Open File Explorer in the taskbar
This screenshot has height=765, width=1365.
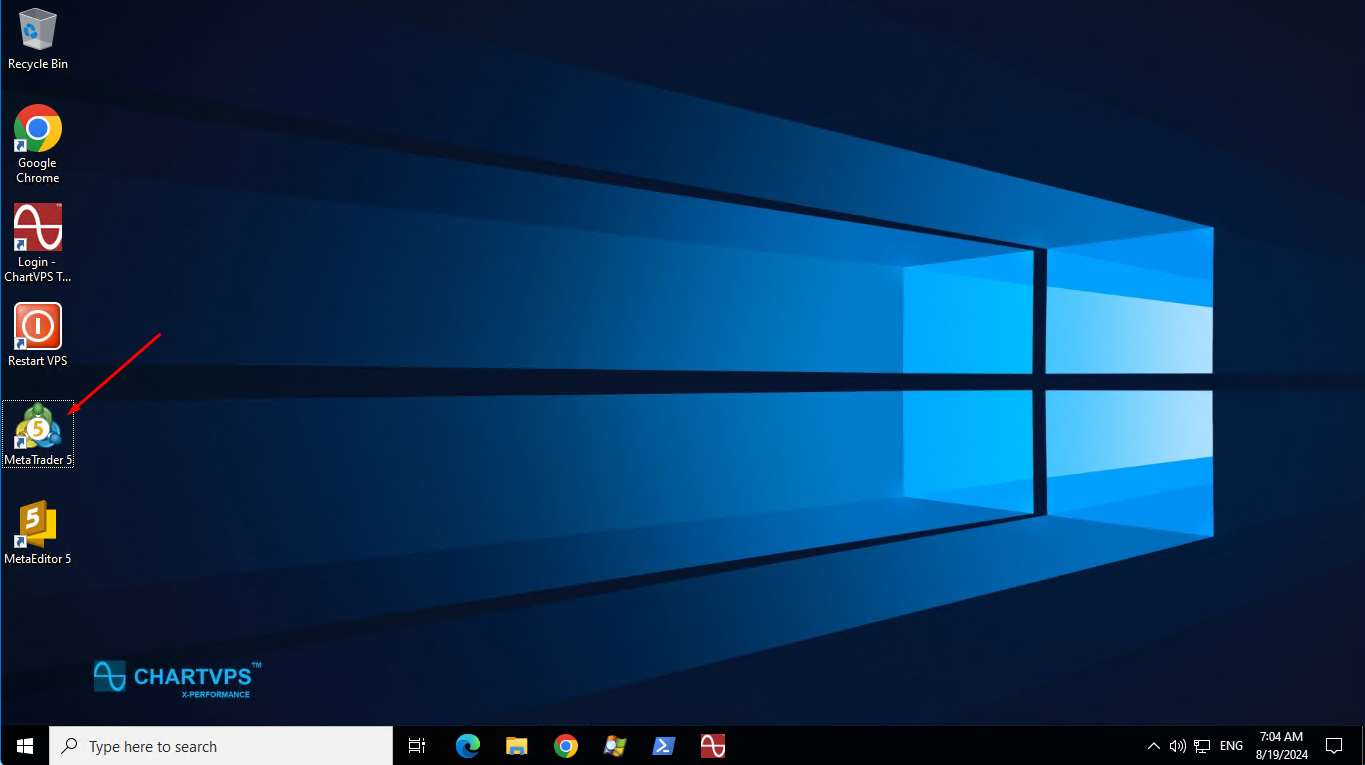coord(516,746)
